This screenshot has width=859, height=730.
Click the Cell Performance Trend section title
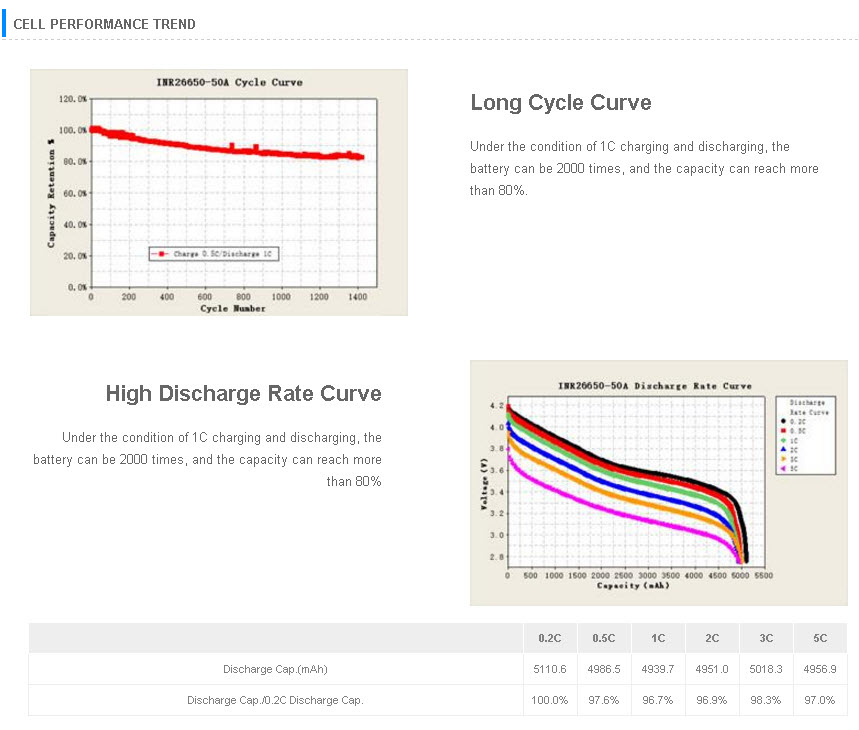[104, 24]
